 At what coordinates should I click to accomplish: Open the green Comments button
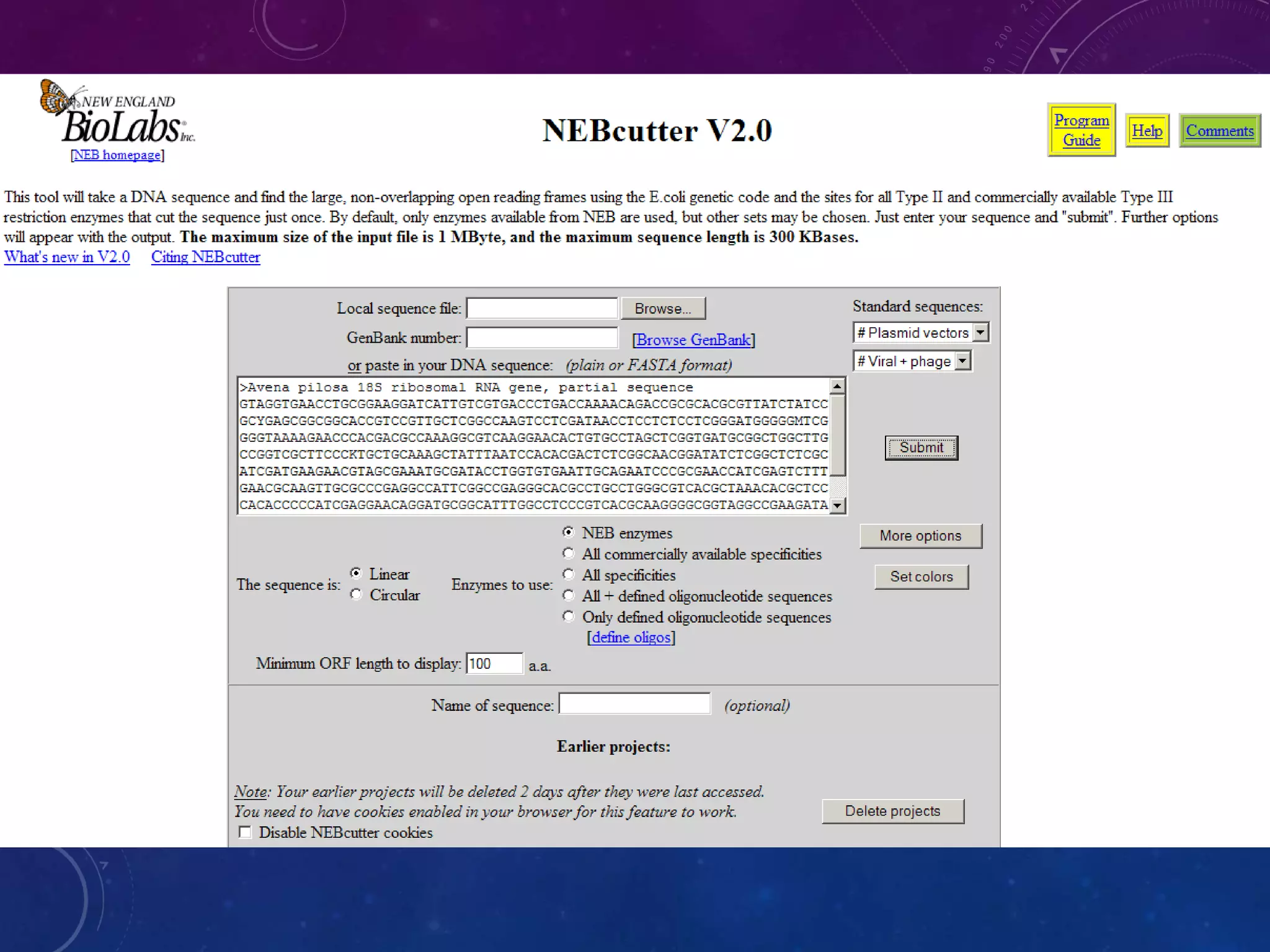1219,131
